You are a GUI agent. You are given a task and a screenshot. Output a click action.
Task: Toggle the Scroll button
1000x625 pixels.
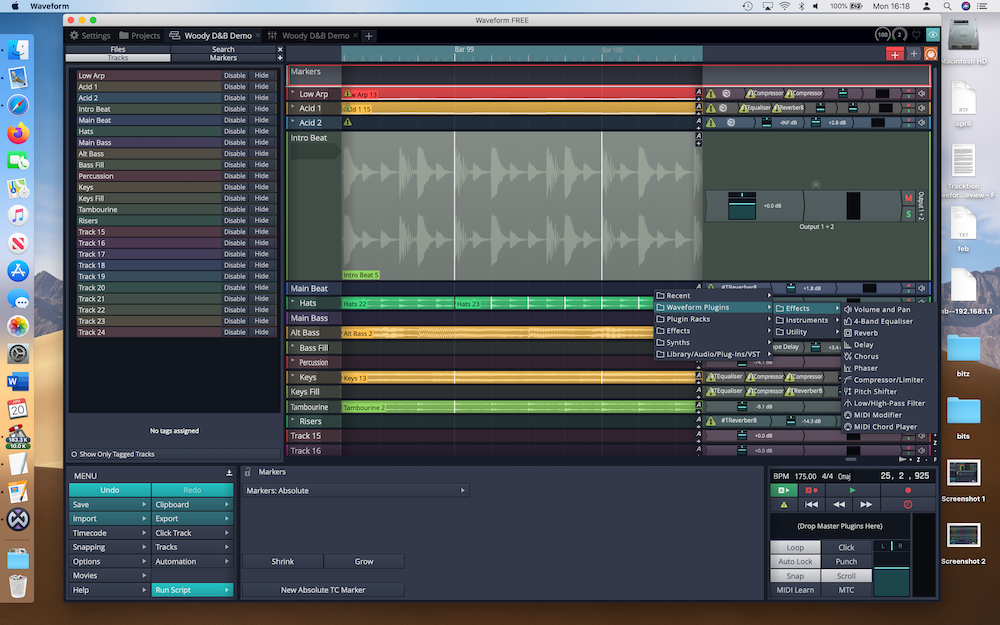[x=846, y=576]
